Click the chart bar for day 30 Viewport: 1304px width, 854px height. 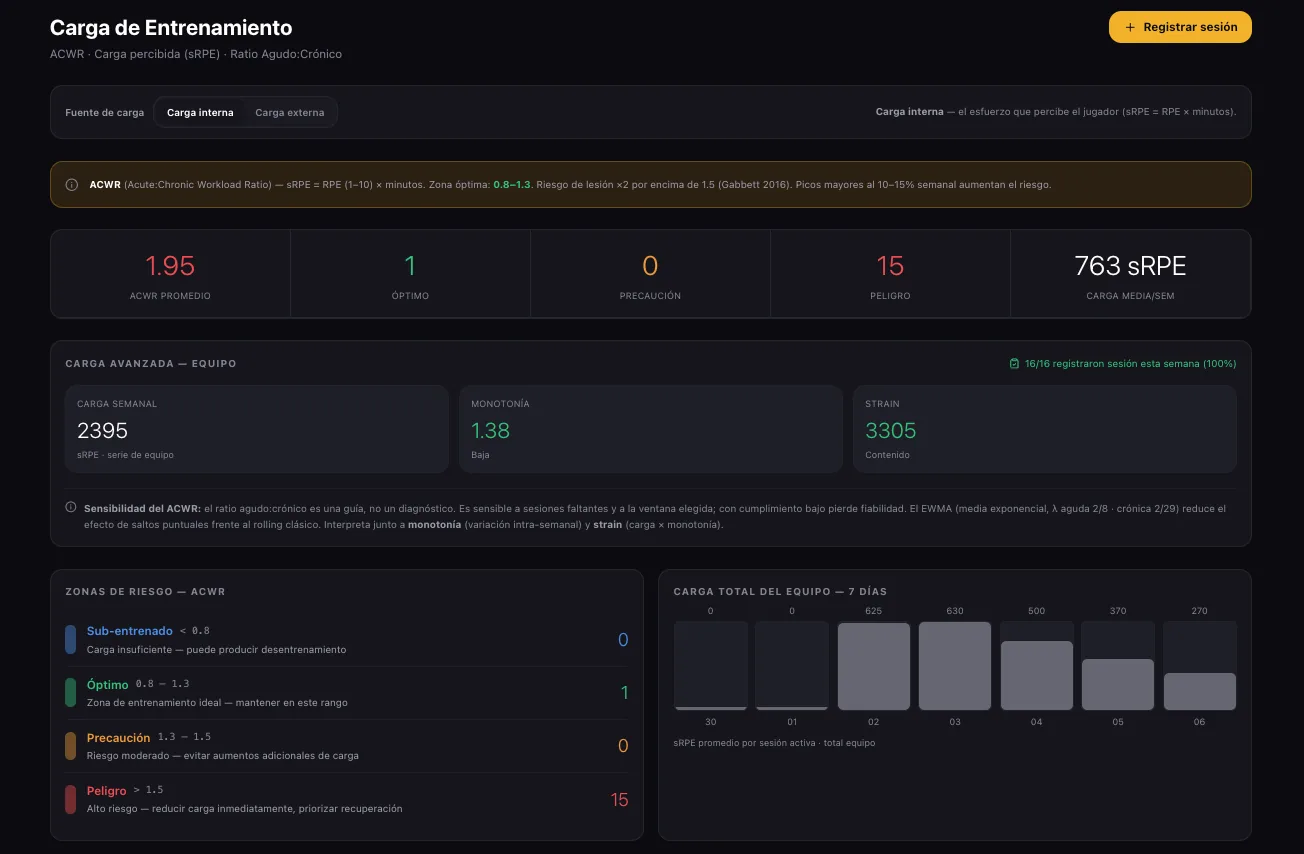click(711, 666)
